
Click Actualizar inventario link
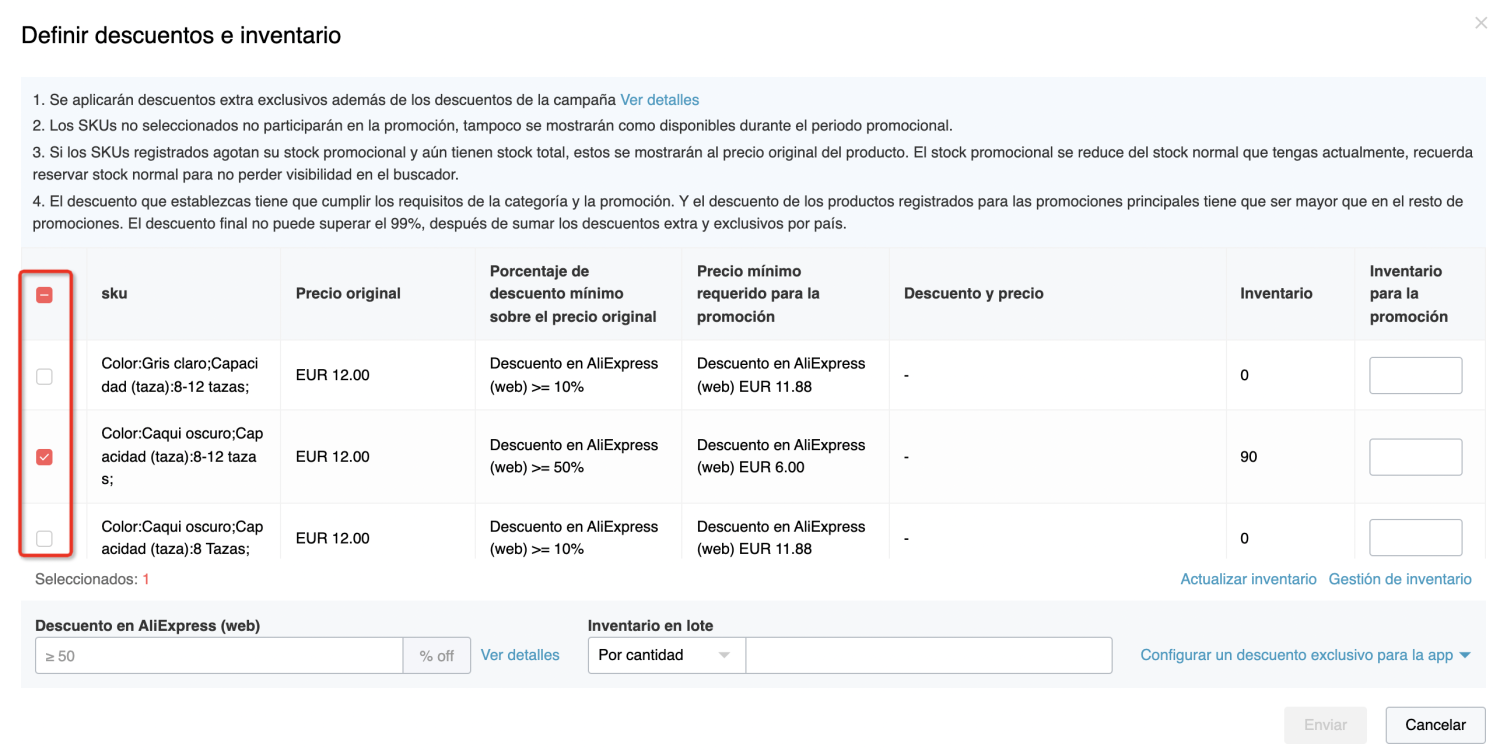coord(1248,579)
